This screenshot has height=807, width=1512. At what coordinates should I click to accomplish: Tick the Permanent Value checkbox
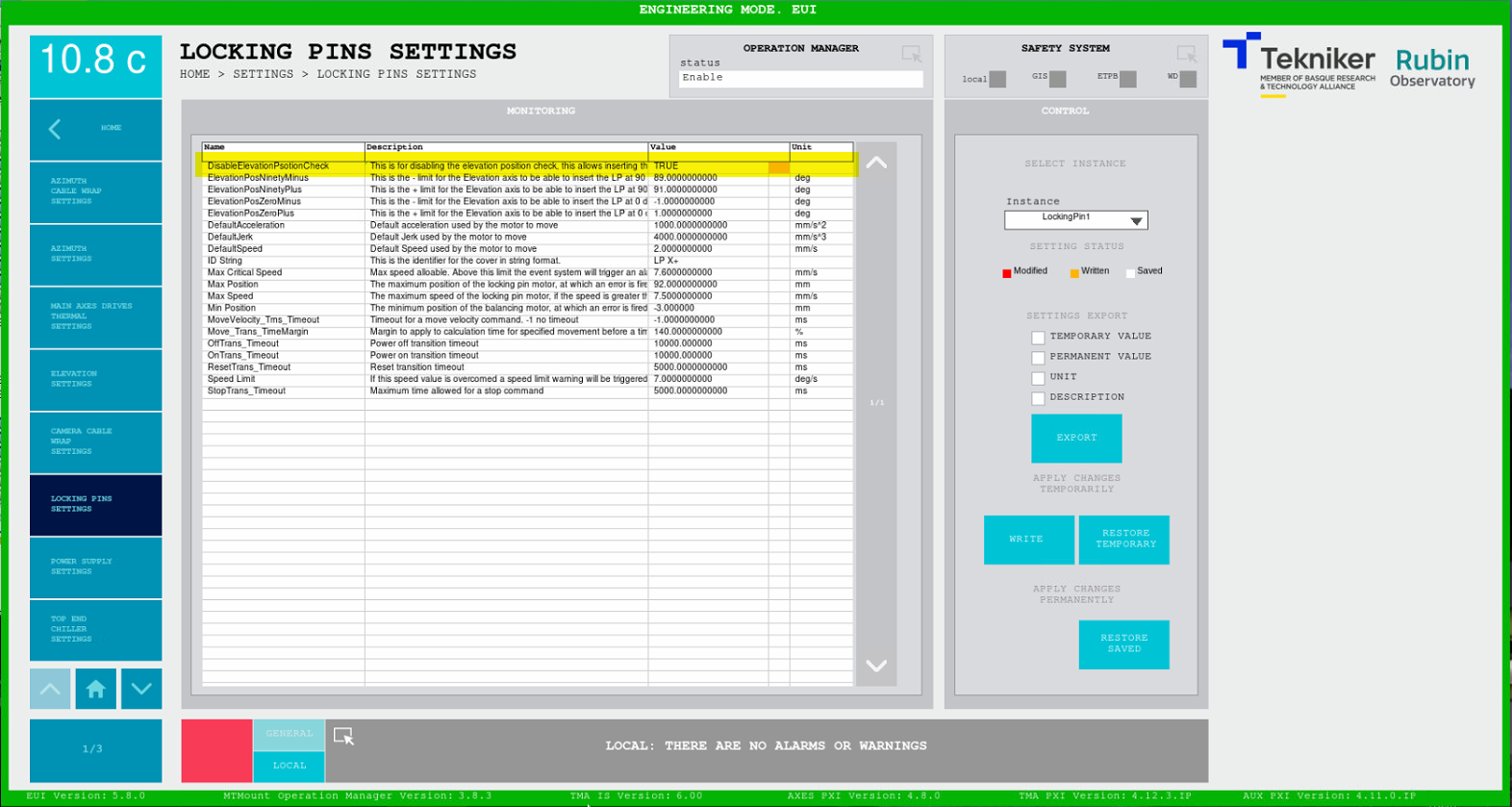click(x=1038, y=358)
